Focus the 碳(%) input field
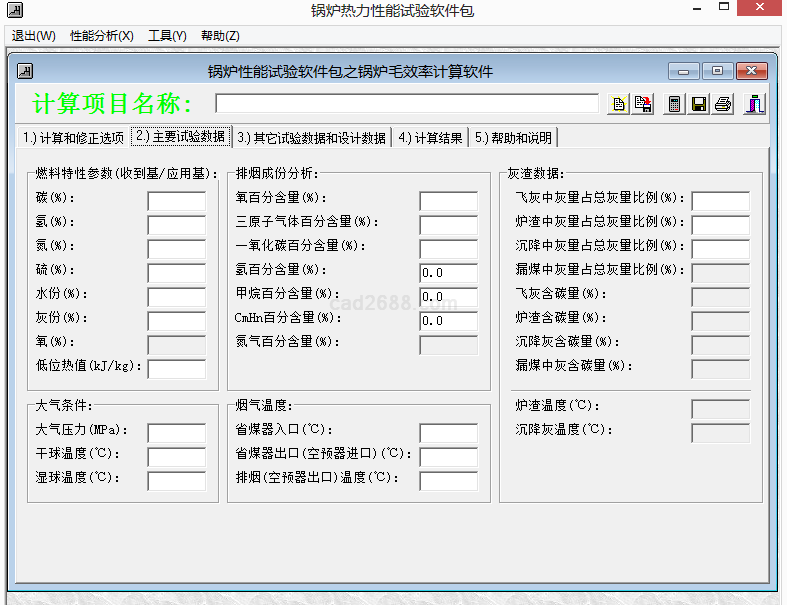The height and width of the screenshot is (605, 787). pyautogui.click(x=176, y=201)
